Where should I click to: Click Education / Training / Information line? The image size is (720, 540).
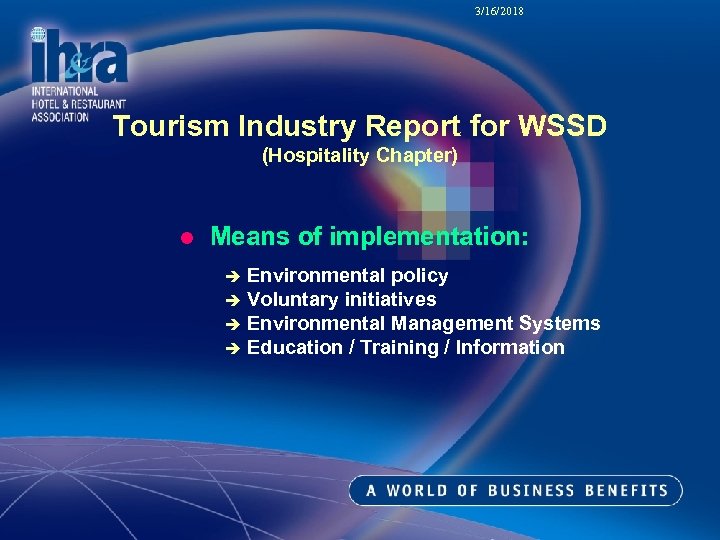point(406,347)
